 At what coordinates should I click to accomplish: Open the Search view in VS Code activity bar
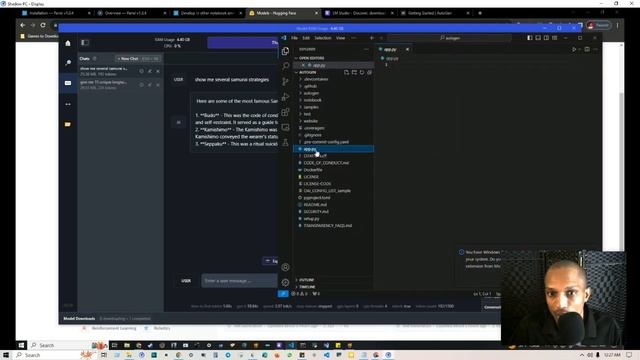(285, 66)
